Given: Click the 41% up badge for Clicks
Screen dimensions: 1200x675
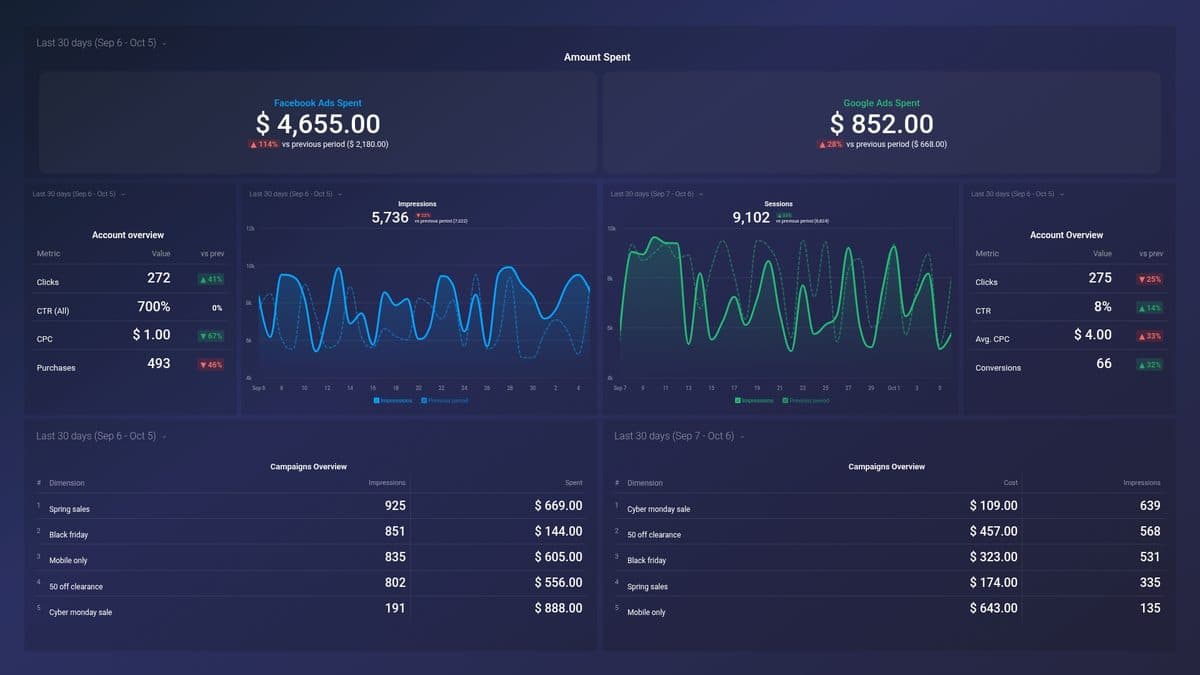Looking at the screenshot, I should coord(211,279).
